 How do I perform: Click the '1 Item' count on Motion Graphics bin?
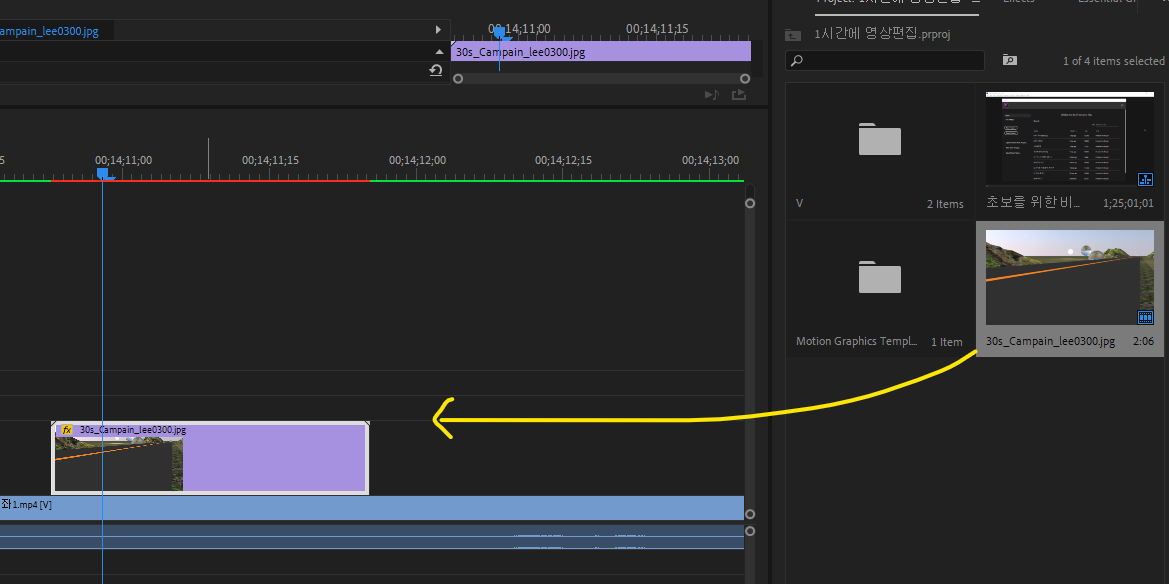tap(947, 342)
